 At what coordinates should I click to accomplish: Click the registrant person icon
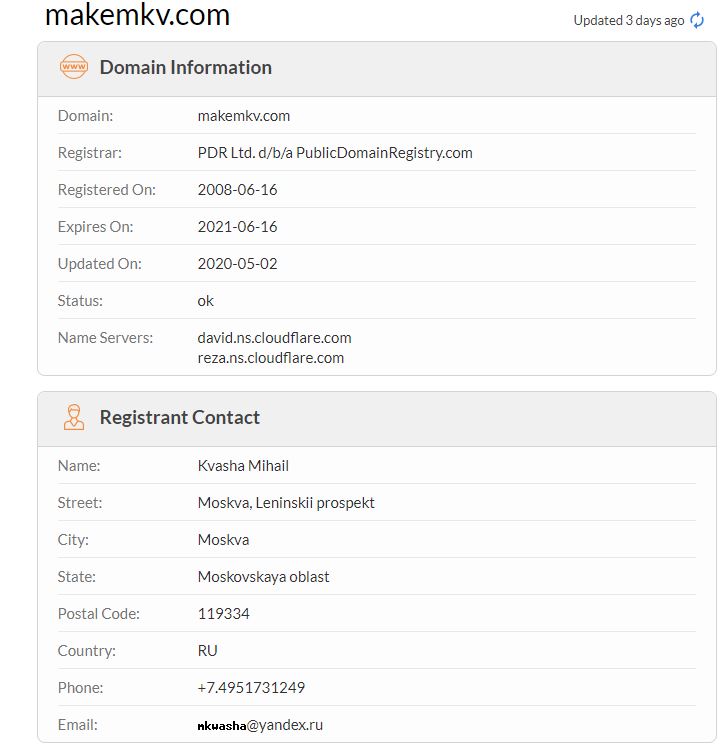[x=74, y=418]
